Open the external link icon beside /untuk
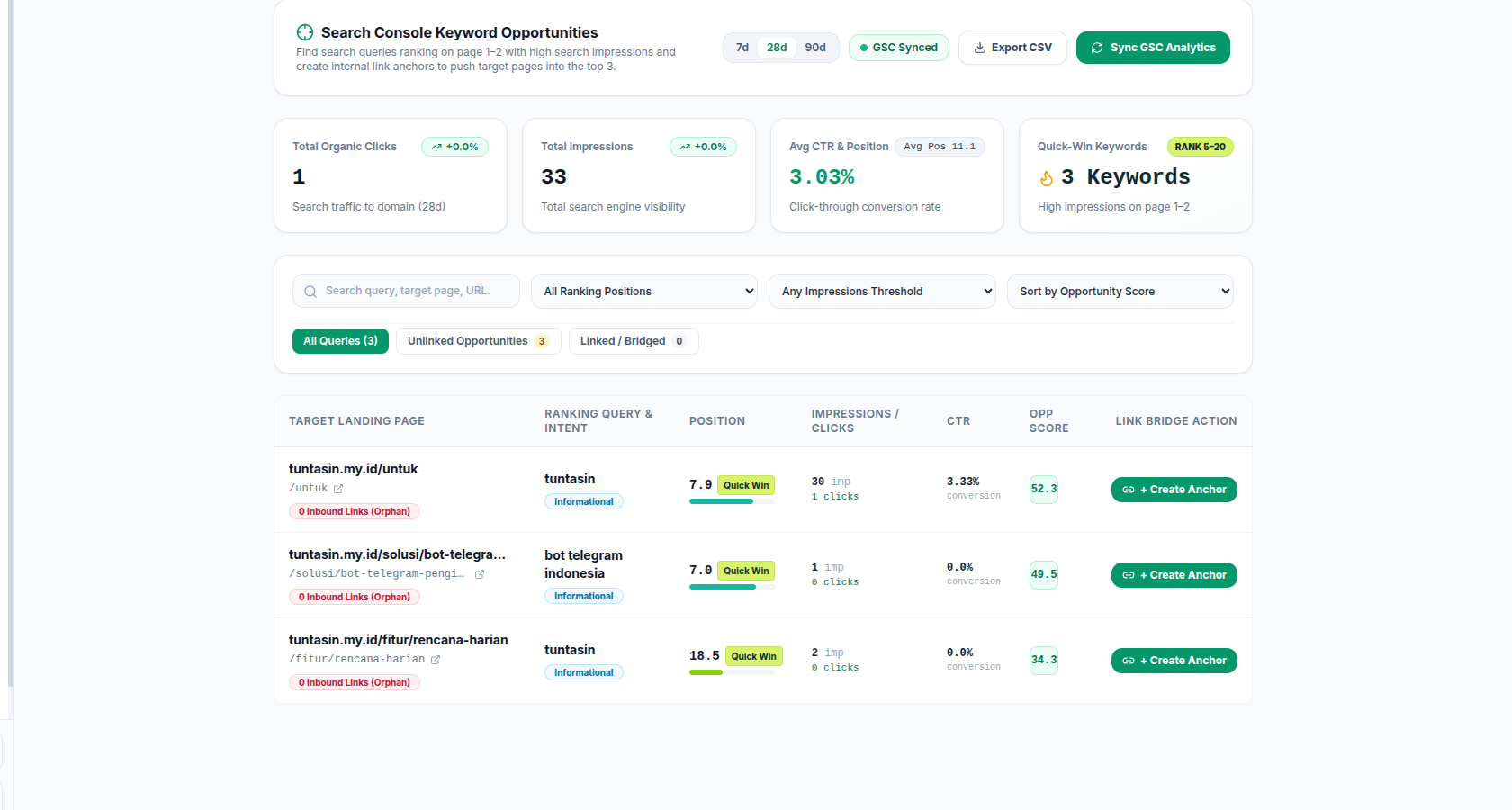Image resolution: width=1512 pixels, height=810 pixels. point(338,489)
